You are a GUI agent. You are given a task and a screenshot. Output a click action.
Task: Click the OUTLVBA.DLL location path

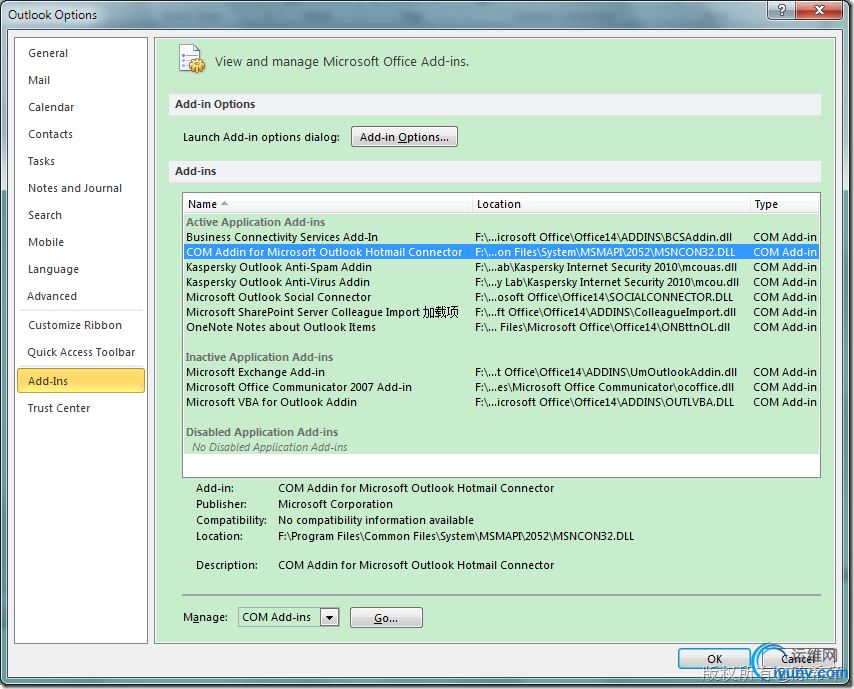pos(605,403)
